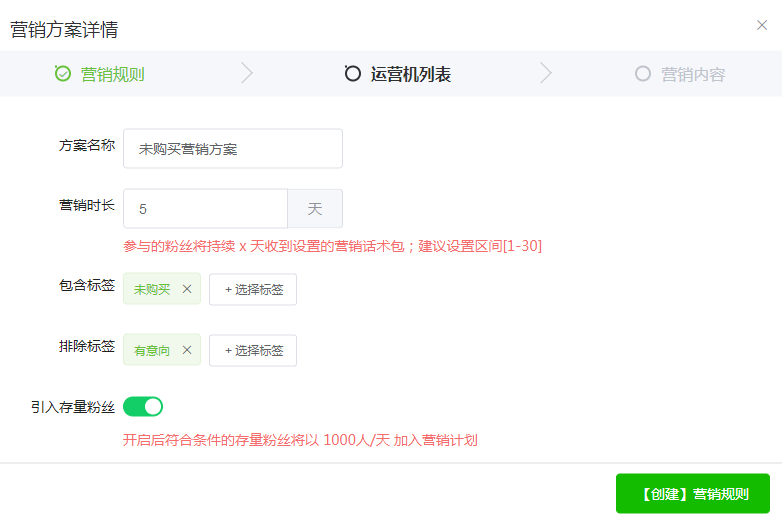Remove the 有意向 tag
The image size is (782, 520).
187,350
